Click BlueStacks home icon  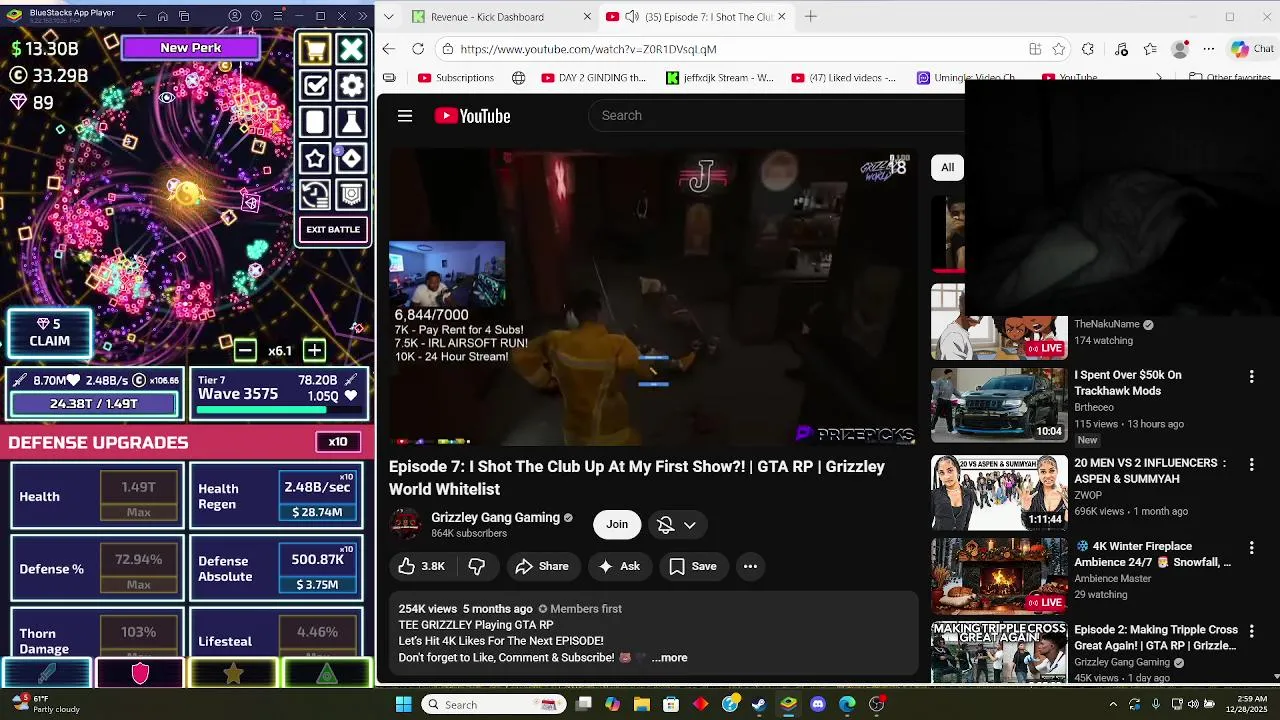tap(163, 16)
